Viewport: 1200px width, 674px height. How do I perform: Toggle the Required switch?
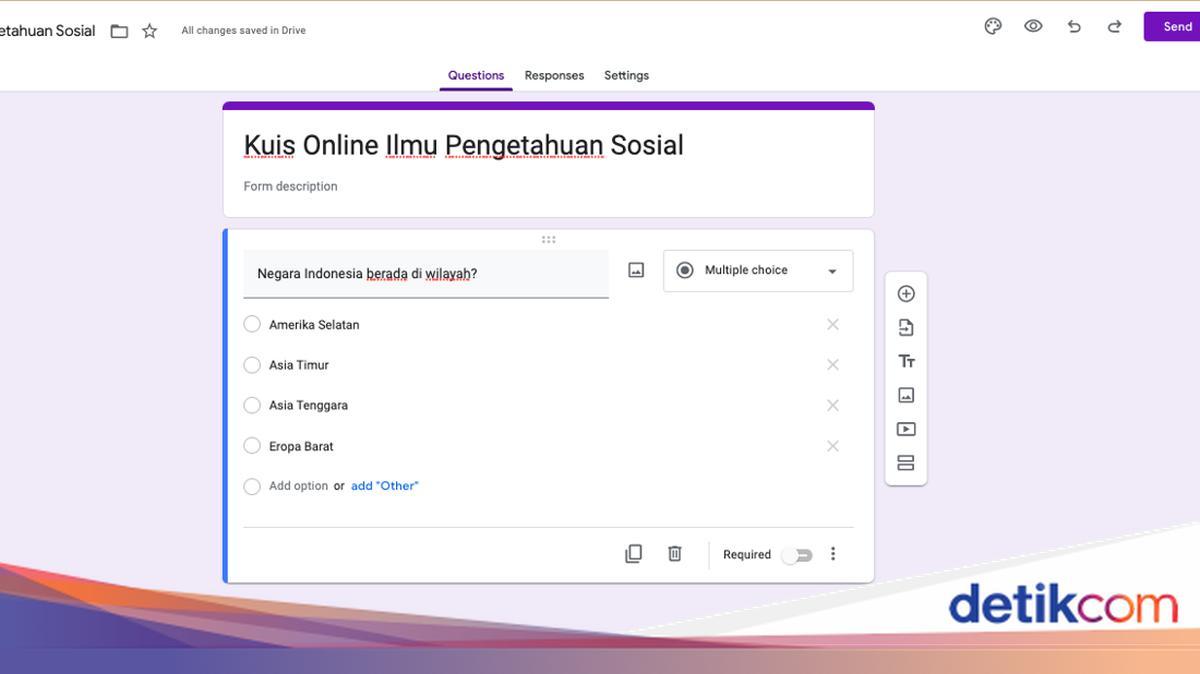(797, 555)
